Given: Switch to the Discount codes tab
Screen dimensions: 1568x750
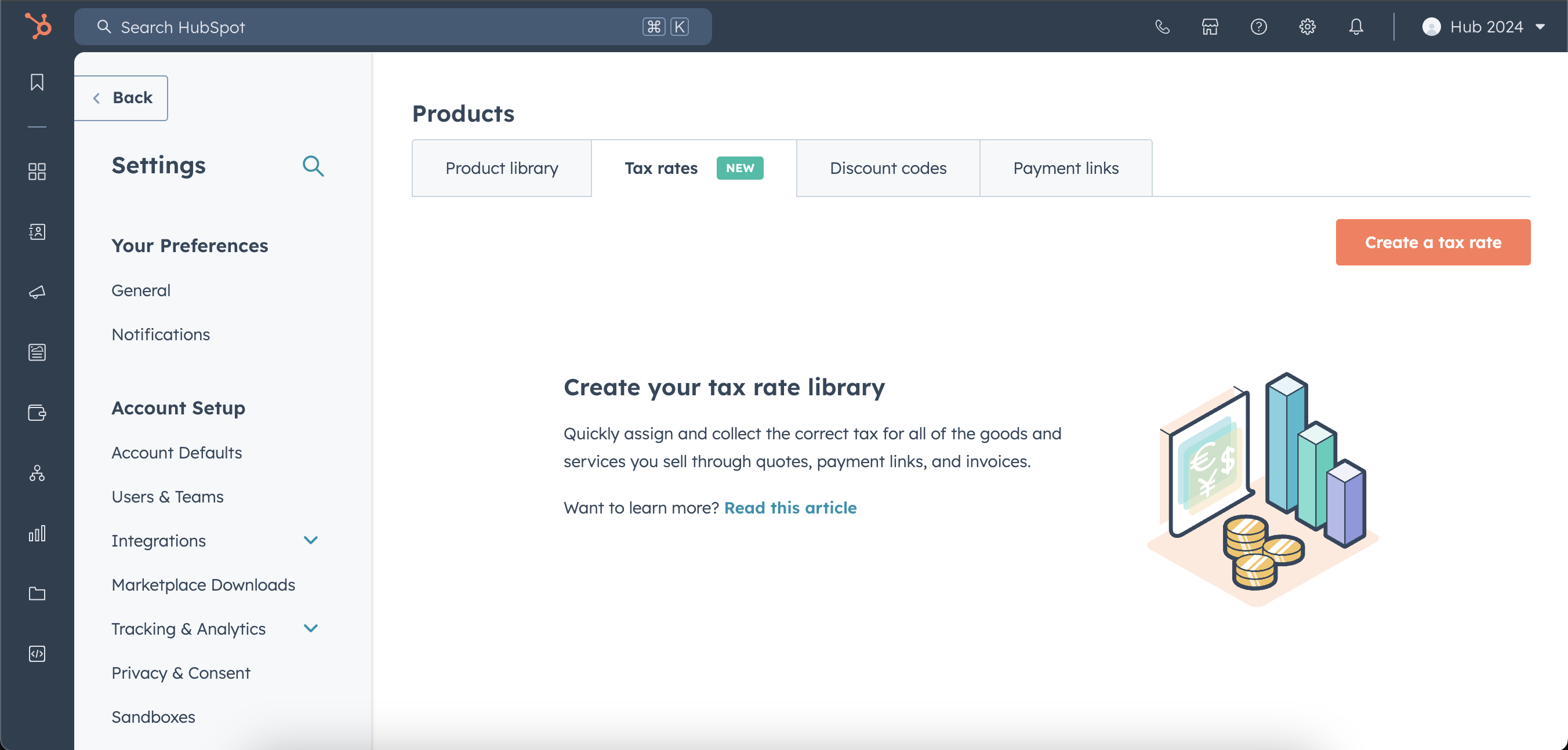Looking at the screenshot, I should pyautogui.click(x=888, y=168).
